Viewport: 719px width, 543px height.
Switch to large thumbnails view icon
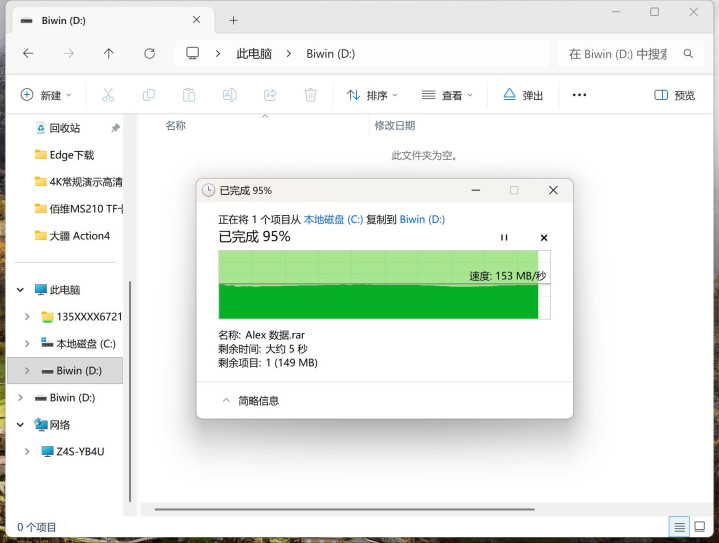pyautogui.click(x=699, y=526)
